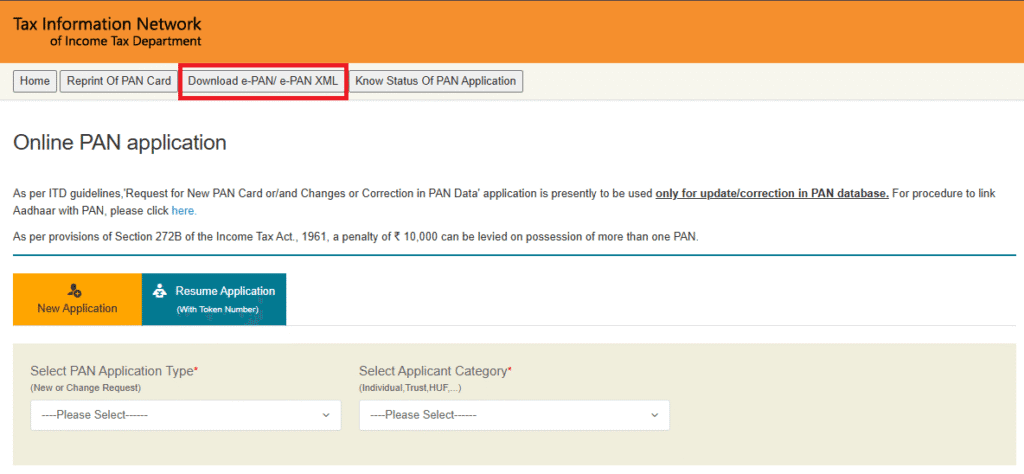
Task: Click chevron arrow in PAN Application Type field
Action: click(325, 415)
